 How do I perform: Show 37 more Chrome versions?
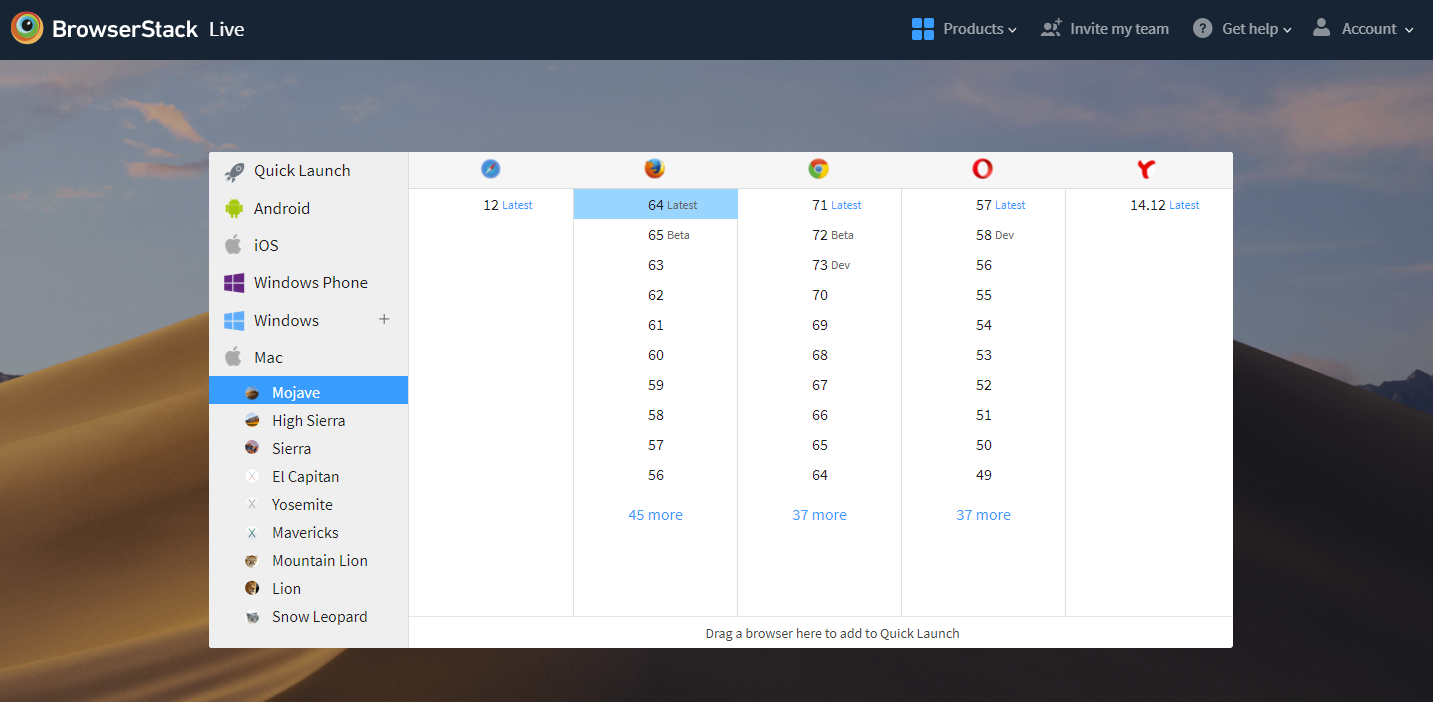[820, 515]
